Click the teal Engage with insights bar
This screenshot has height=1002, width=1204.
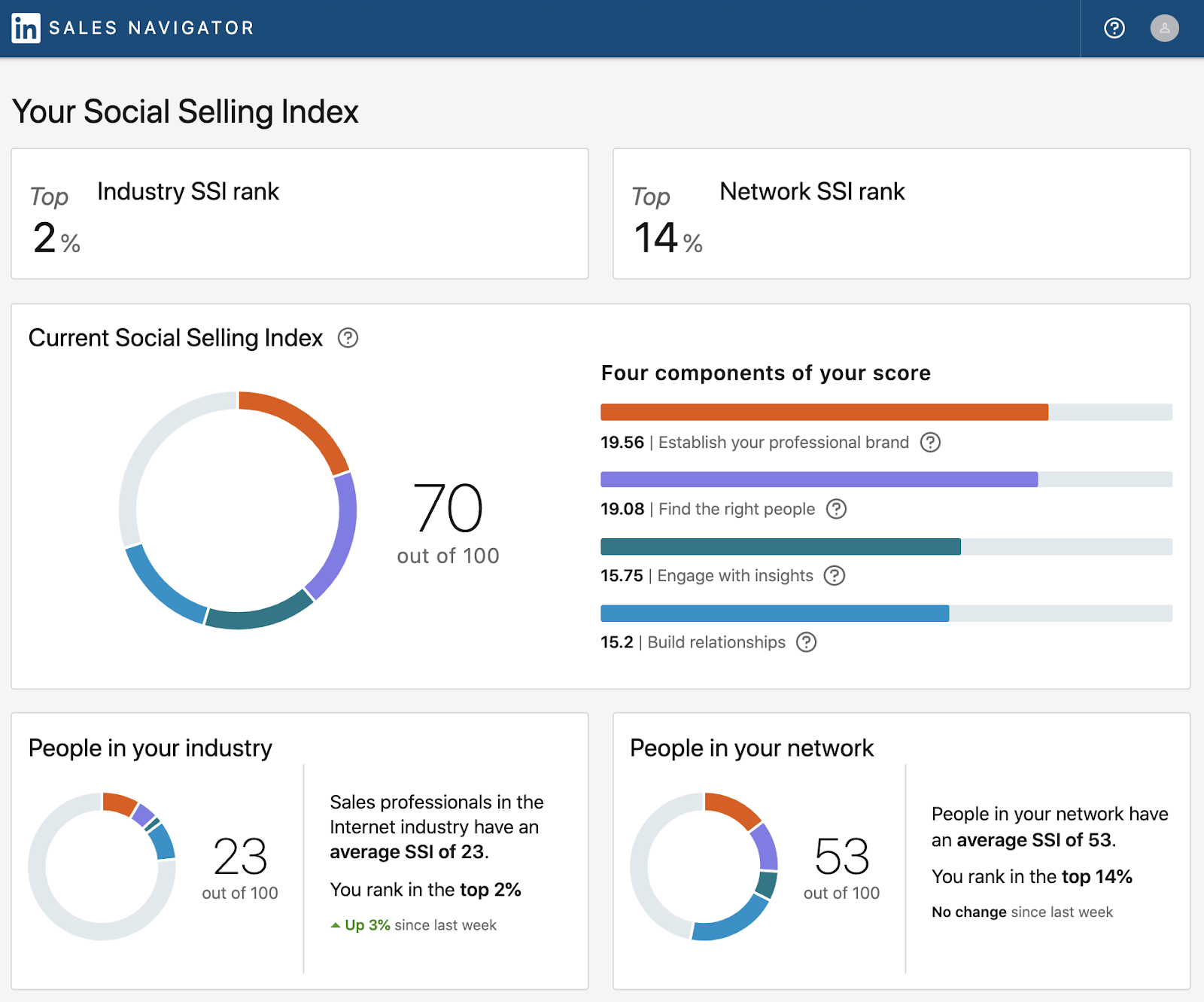coord(780,547)
